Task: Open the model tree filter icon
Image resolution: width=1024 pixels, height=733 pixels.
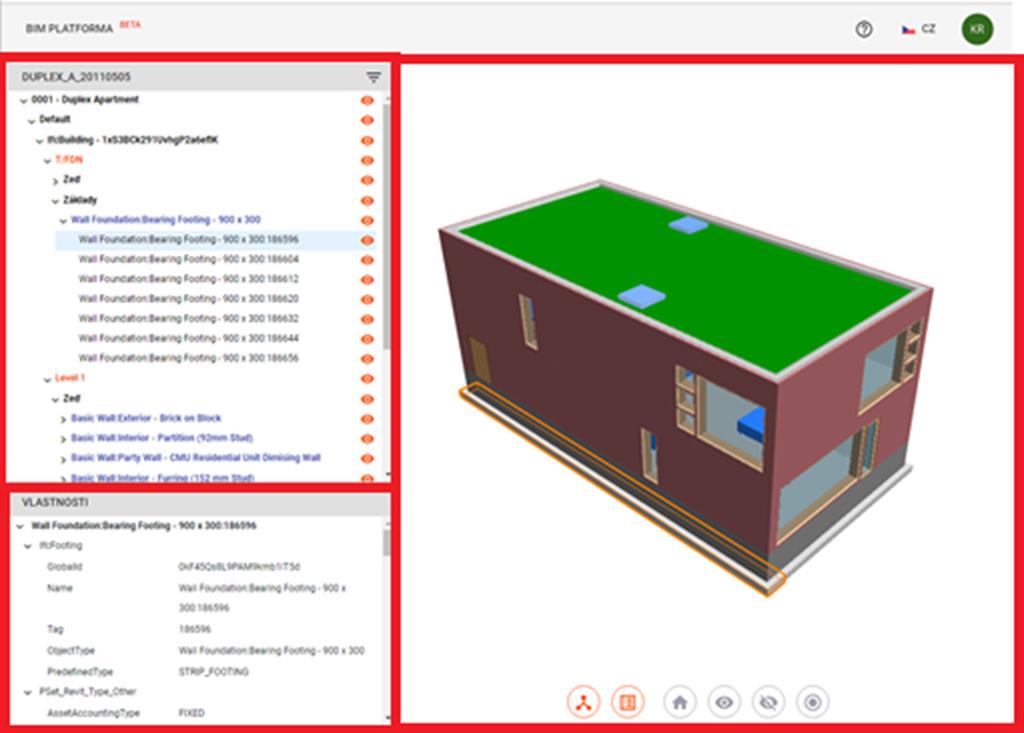Action: [373, 77]
